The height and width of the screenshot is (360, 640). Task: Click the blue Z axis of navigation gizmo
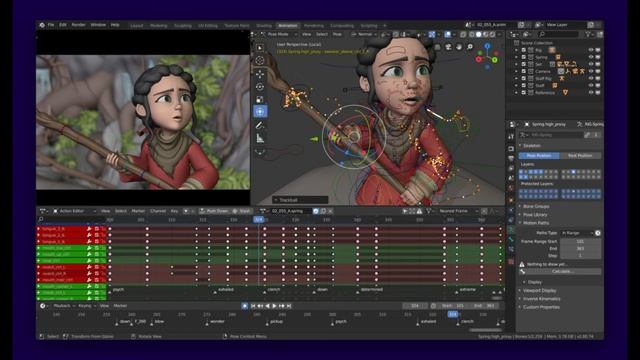point(487,46)
